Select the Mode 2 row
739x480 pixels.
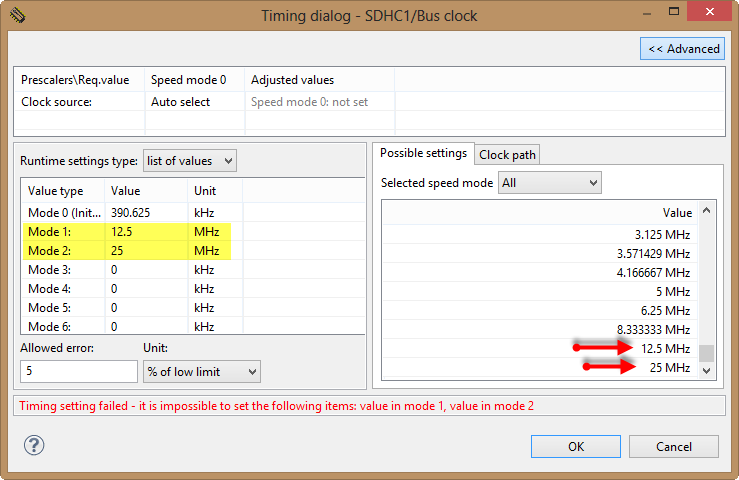pyautogui.click(x=126, y=250)
